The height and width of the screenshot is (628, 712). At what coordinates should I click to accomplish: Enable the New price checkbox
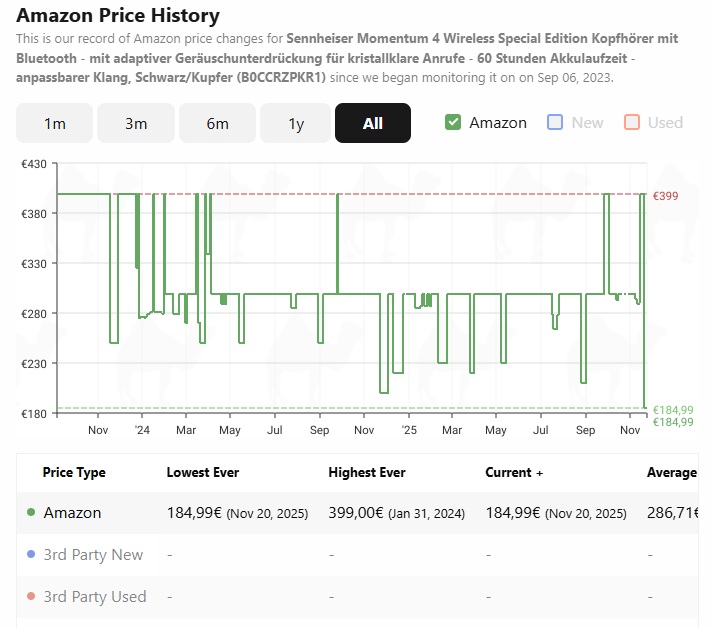[x=555, y=122]
